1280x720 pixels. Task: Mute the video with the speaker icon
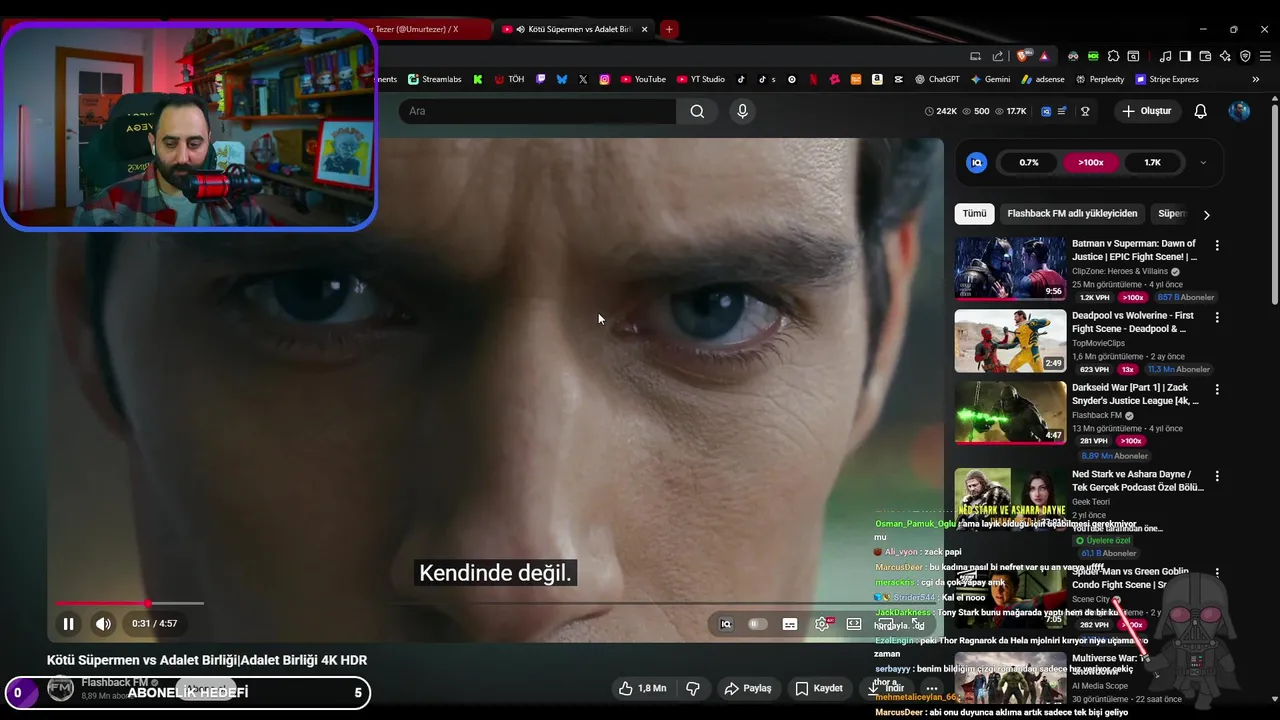pos(103,624)
